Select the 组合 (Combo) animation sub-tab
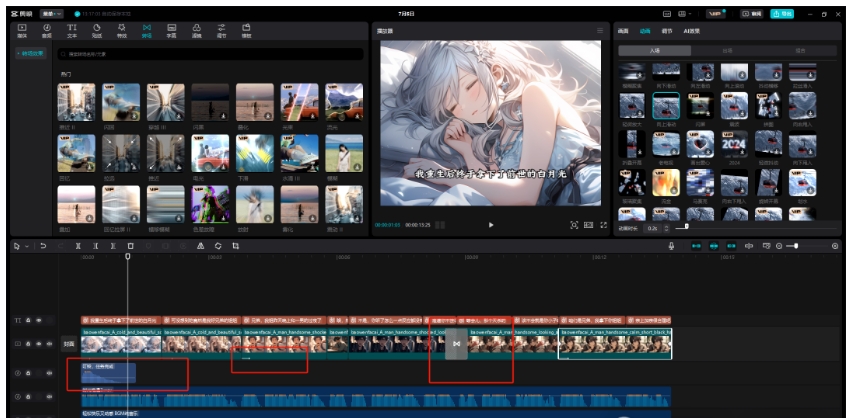Viewport: 851px width, 418px height. [800, 50]
